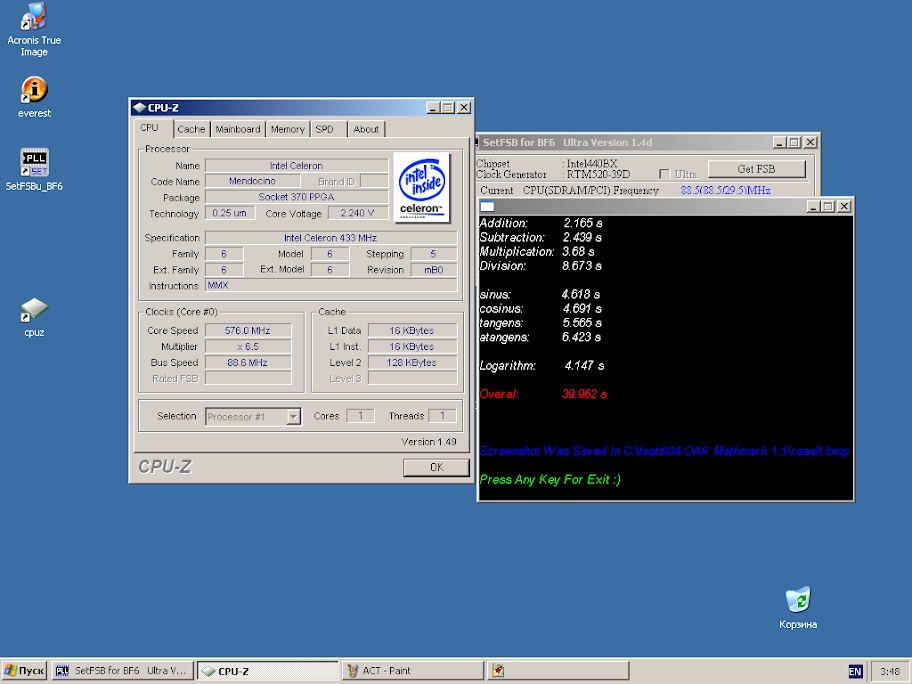Click the blue Screenshot Was Saved message
This screenshot has height=684, width=912.
pos(664,451)
